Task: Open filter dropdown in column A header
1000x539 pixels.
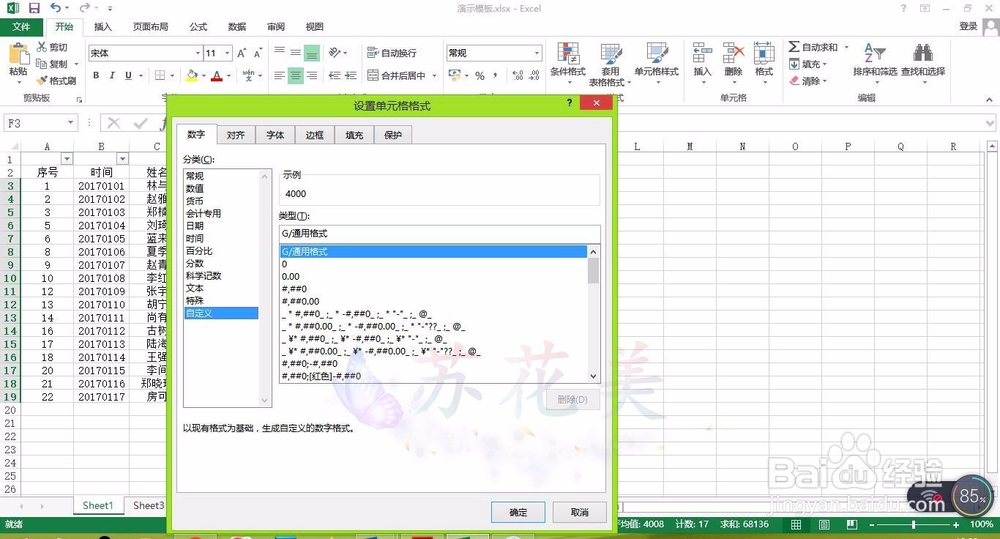Action: (x=66, y=159)
